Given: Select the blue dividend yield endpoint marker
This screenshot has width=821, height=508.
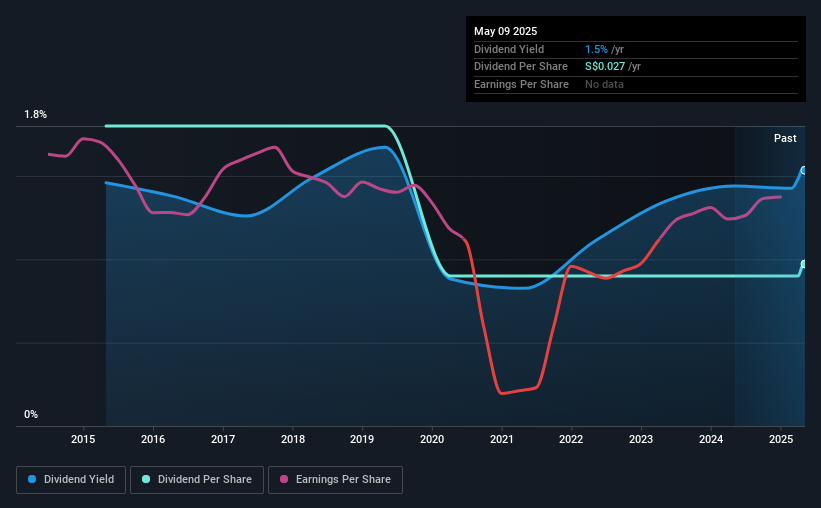Looking at the screenshot, I should tap(804, 171).
